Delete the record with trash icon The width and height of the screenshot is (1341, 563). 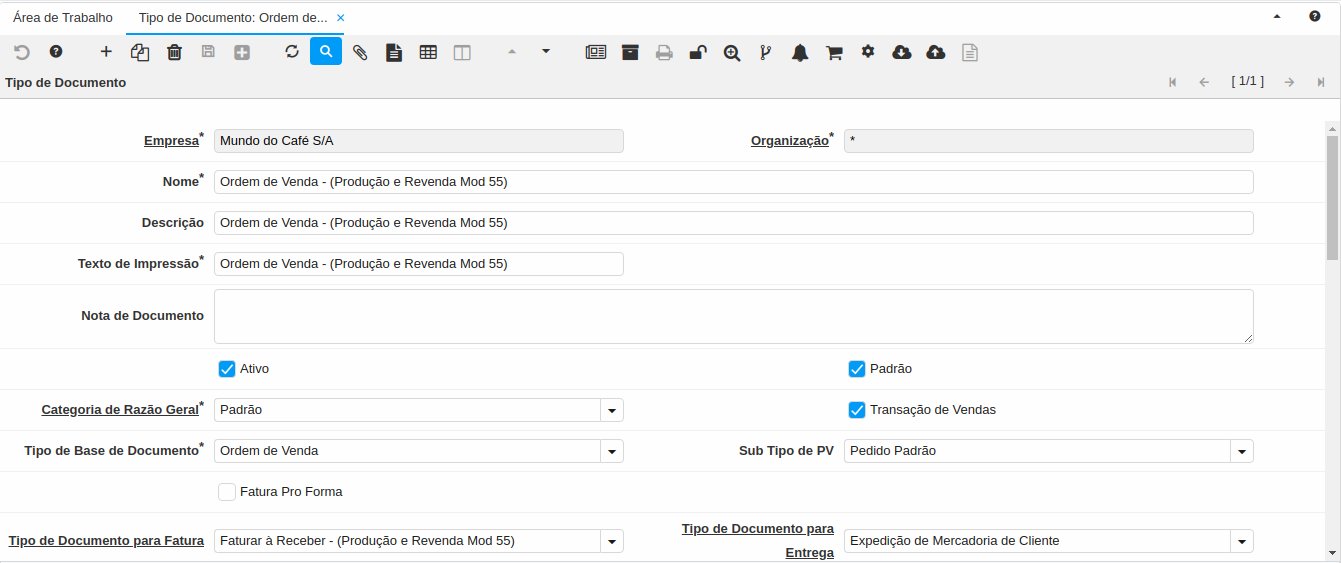pyautogui.click(x=174, y=52)
